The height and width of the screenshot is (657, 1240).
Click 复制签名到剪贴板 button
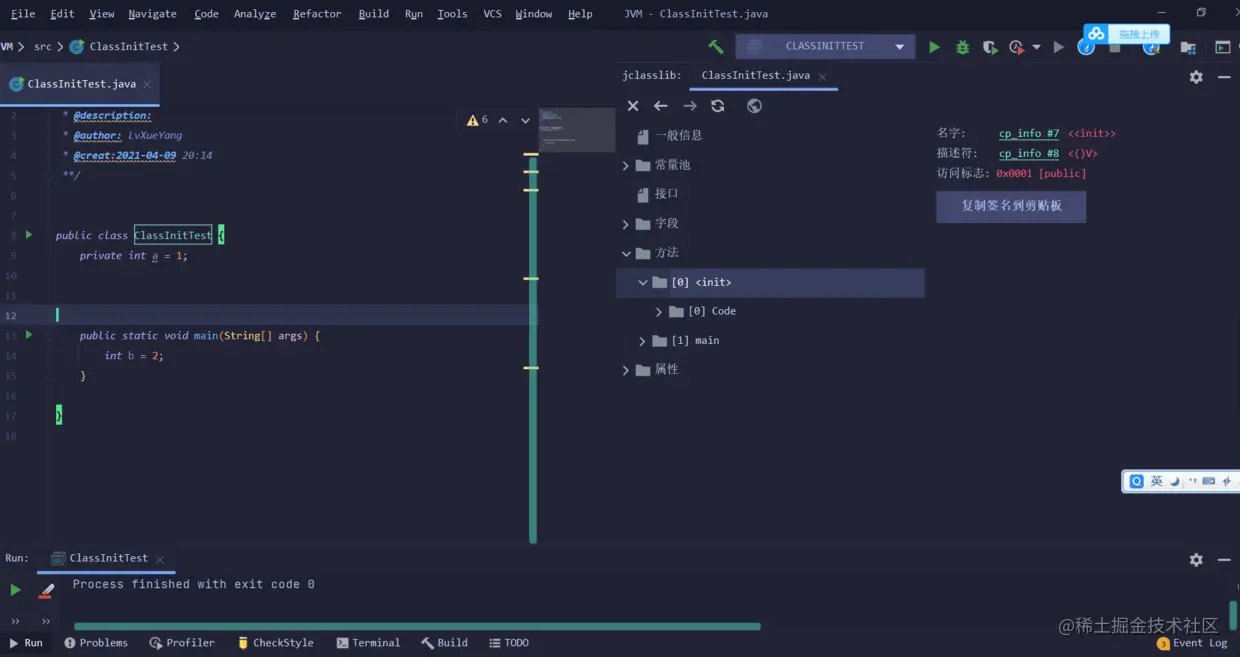1011,206
